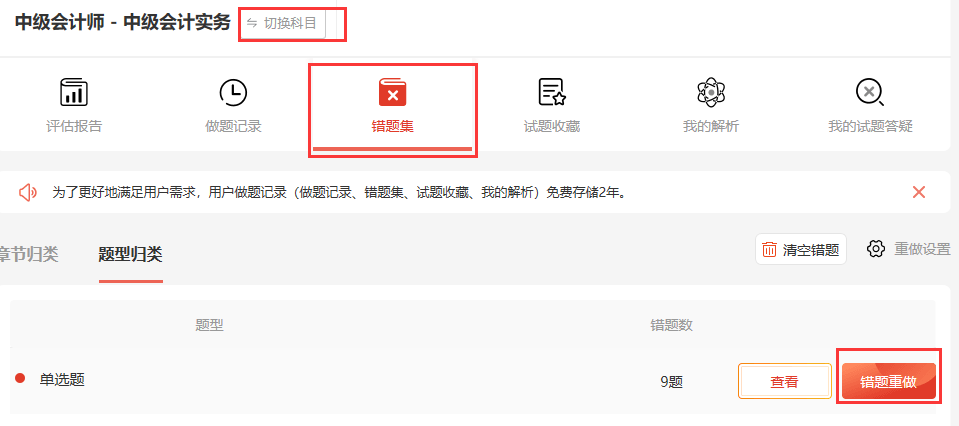
Task: Switch to 章节归类 tab
Action: click(29, 254)
